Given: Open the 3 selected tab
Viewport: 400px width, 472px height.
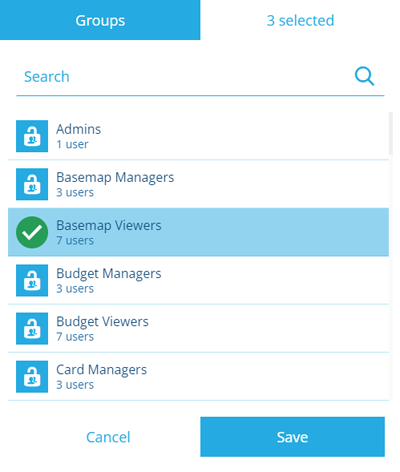Looking at the screenshot, I should pos(300,20).
